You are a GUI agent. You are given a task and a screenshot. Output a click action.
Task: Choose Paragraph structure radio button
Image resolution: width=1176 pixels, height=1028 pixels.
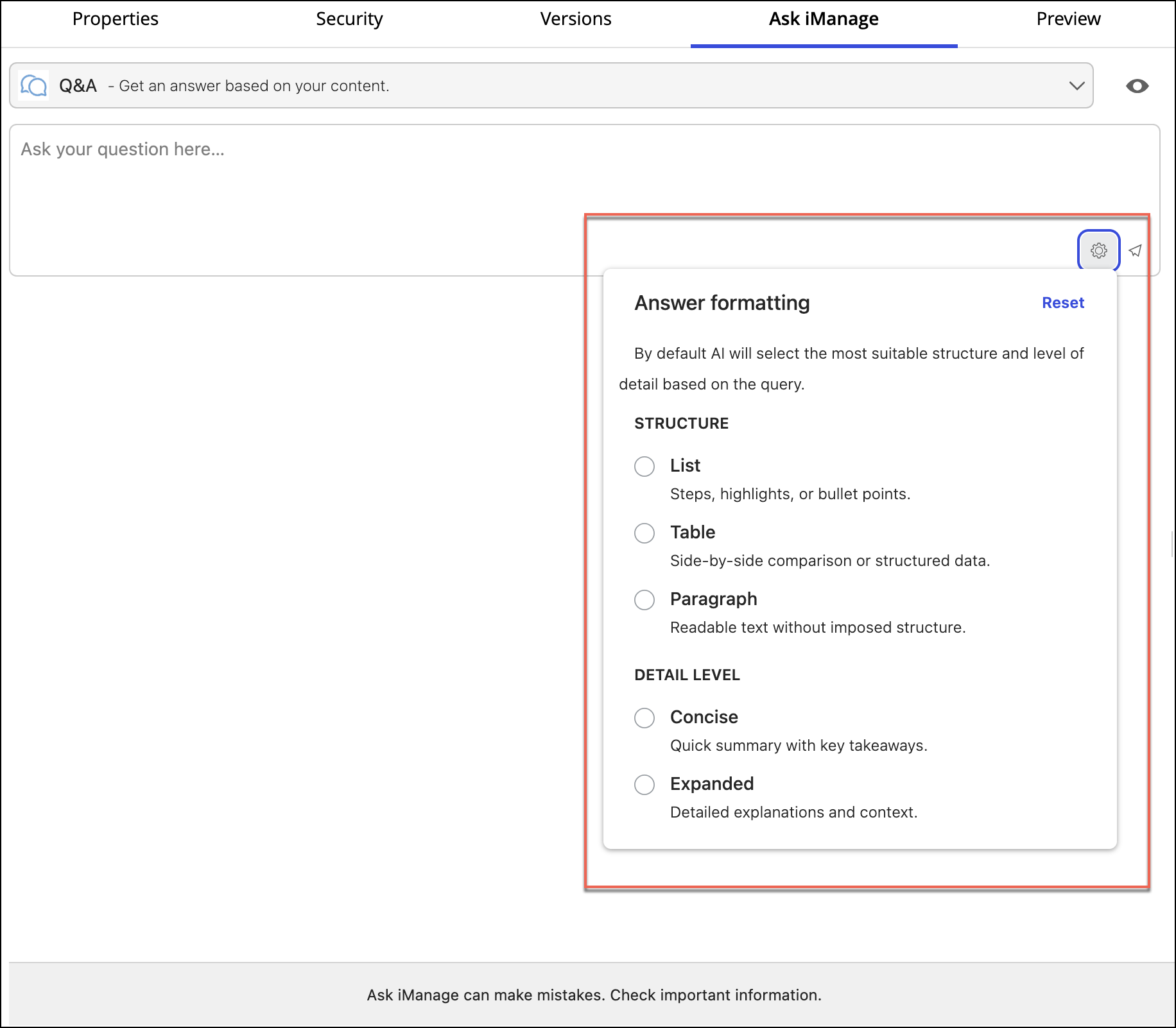coord(644,599)
